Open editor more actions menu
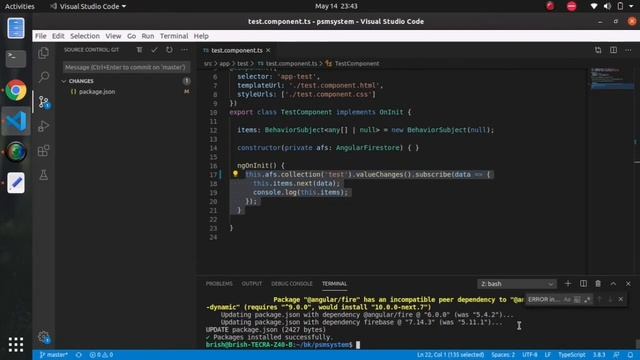Screen dimensions: 640x360 tap(628, 50)
